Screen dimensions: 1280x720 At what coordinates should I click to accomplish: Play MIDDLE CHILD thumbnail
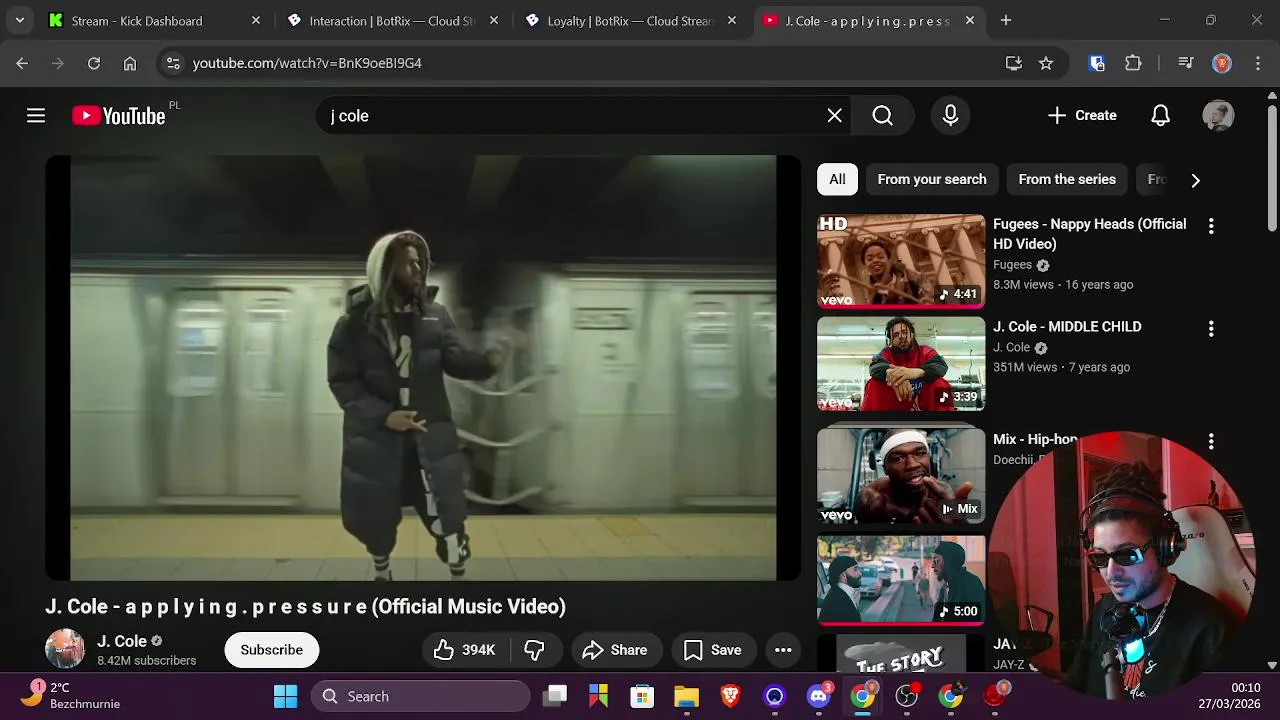[x=901, y=364]
